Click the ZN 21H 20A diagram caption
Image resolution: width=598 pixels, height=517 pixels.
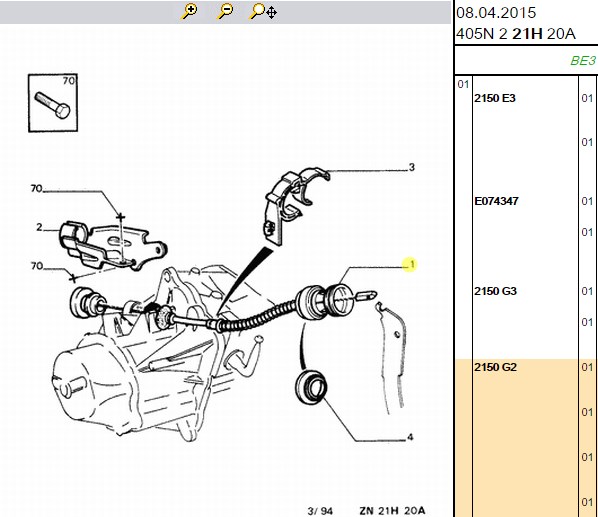[392, 511]
